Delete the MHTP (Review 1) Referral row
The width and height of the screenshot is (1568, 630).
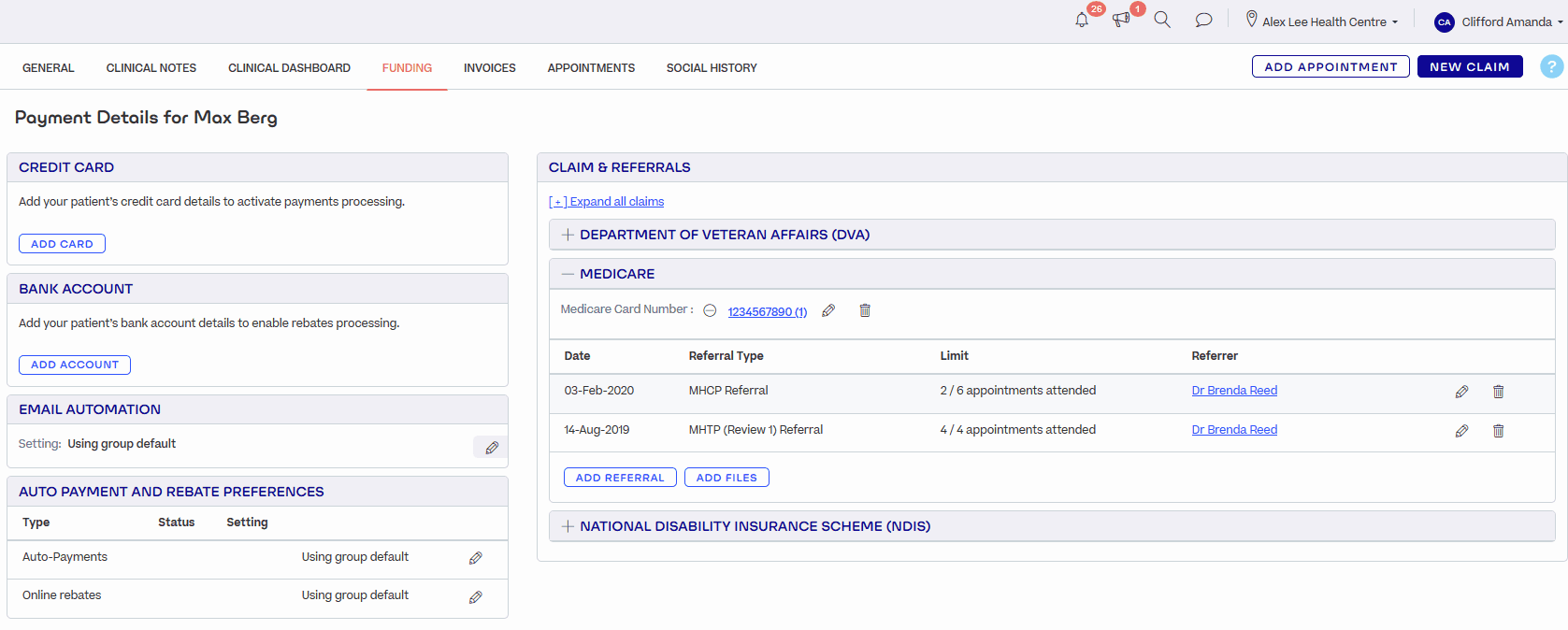pyautogui.click(x=1498, y=431)
